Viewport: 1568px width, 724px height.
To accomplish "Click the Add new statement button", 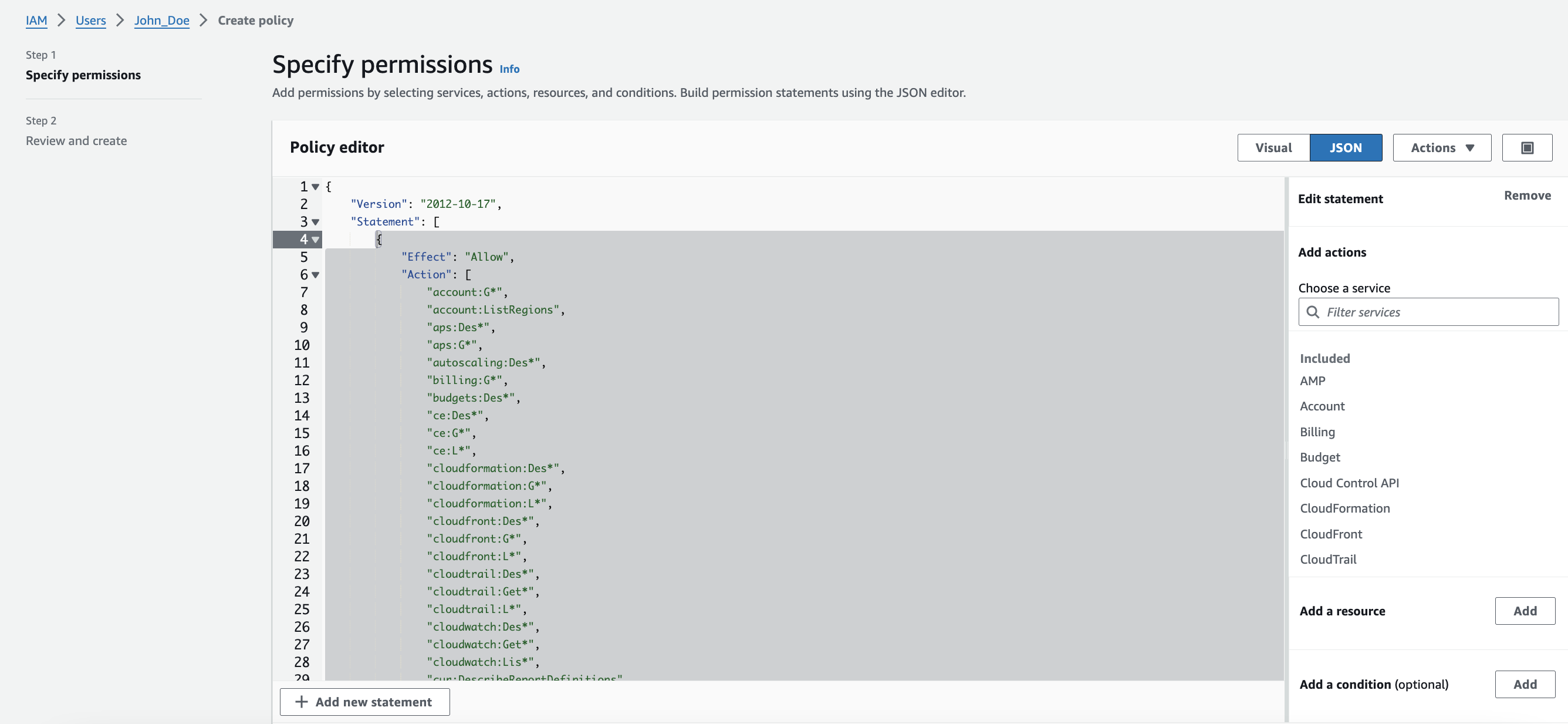I will point(364,702).
